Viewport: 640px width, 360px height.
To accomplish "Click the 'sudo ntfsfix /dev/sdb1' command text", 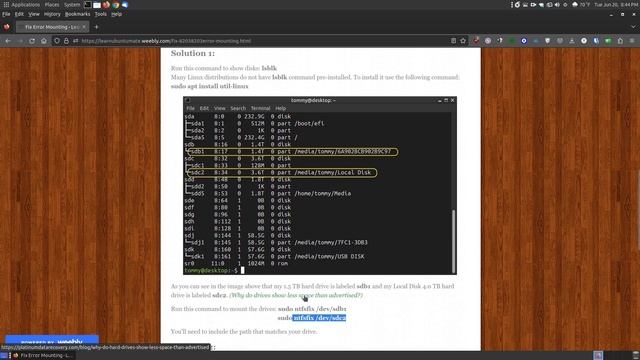I will point(312,309).
